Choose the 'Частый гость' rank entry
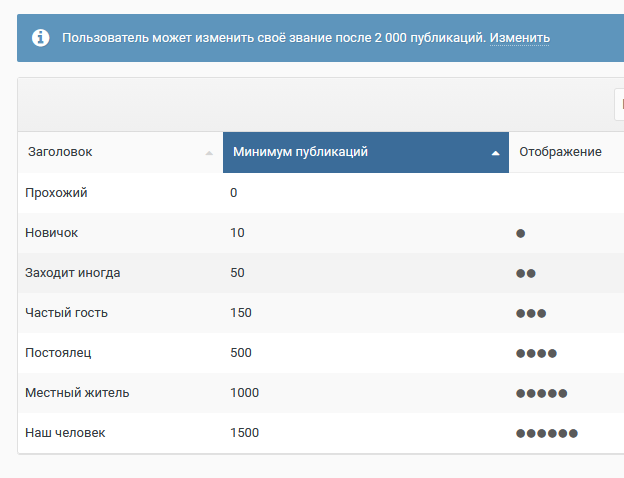This screenshot has height=478, width=624. (66, 312)
